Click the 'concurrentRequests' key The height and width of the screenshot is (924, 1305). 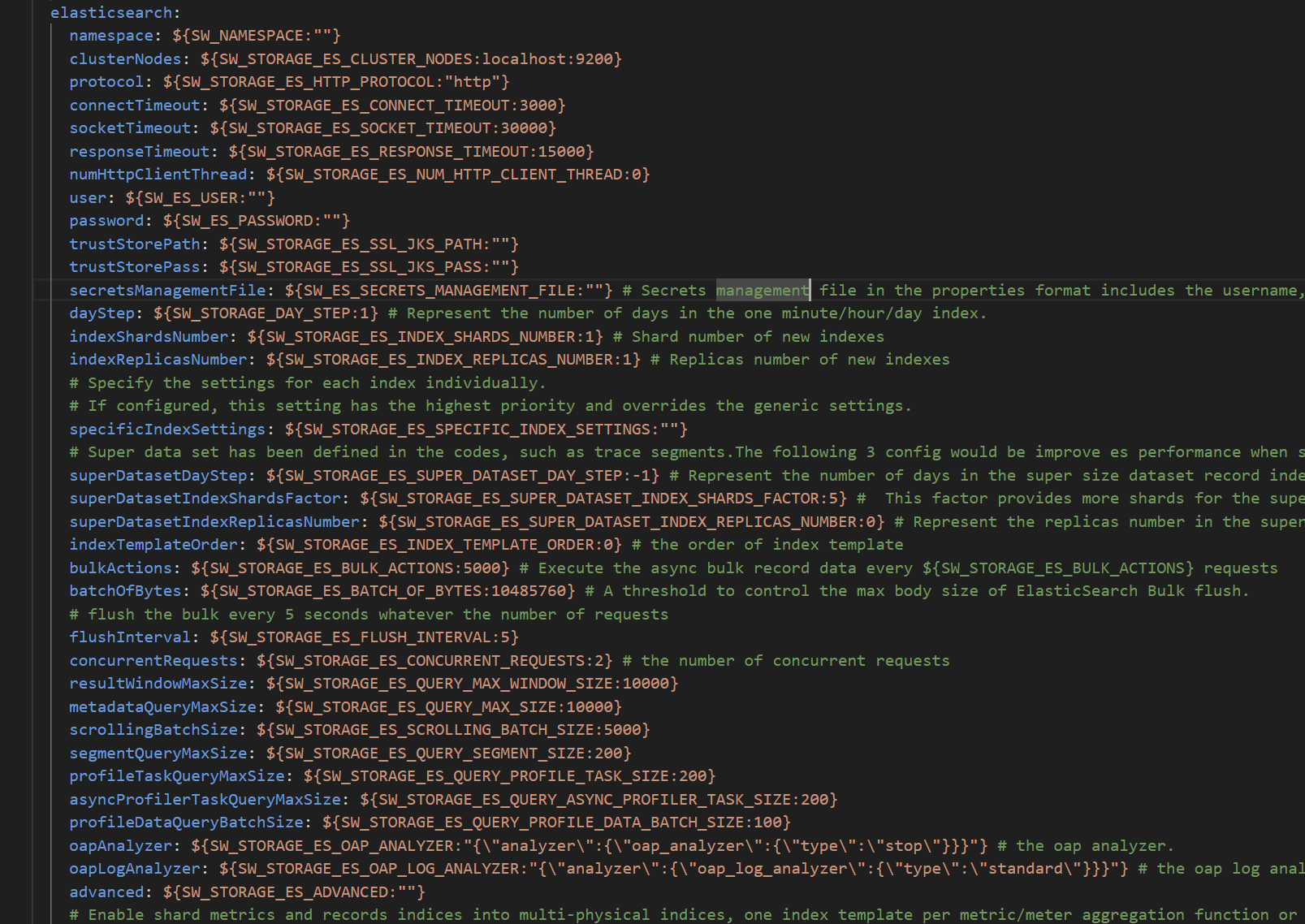click(x=153, y=661)
